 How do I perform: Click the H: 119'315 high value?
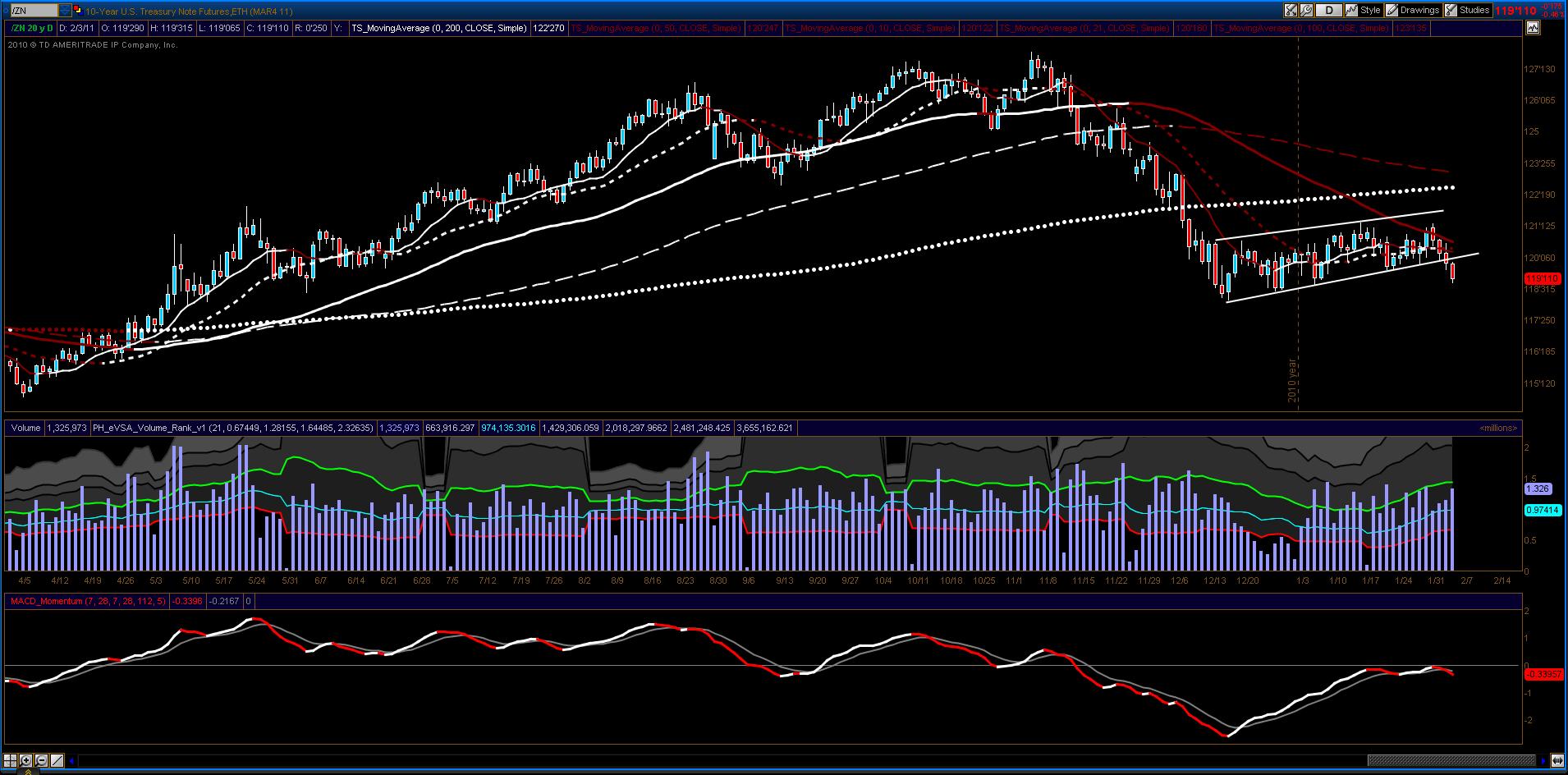tap(172, 28)
